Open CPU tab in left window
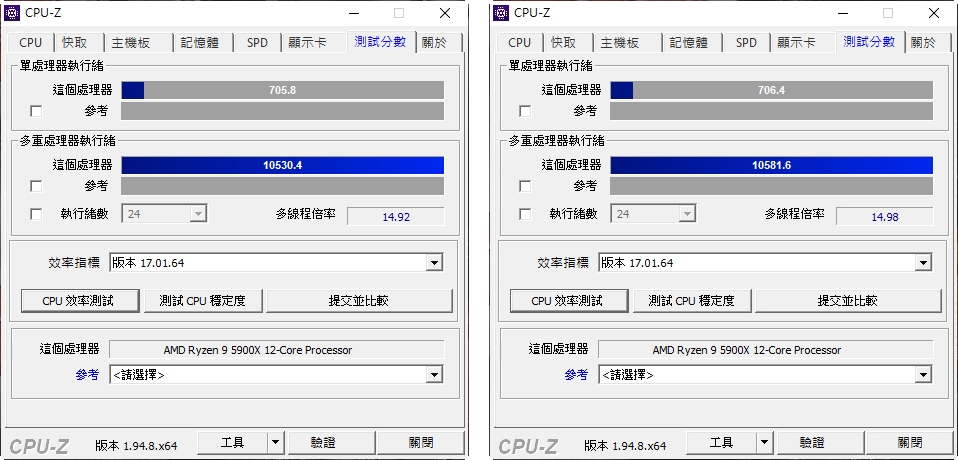Image resolution: width=958 pixels, height=460 pixels. [x=31, y=43]
